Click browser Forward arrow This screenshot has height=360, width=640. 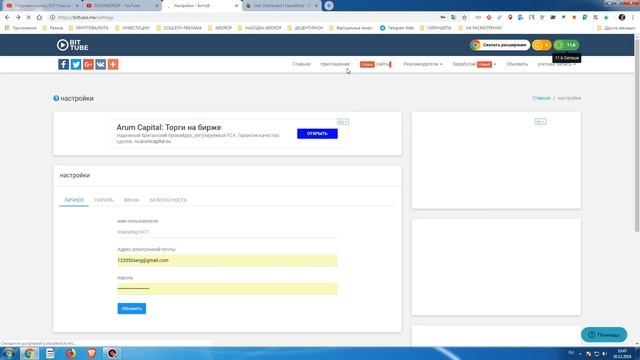(18, 18)
